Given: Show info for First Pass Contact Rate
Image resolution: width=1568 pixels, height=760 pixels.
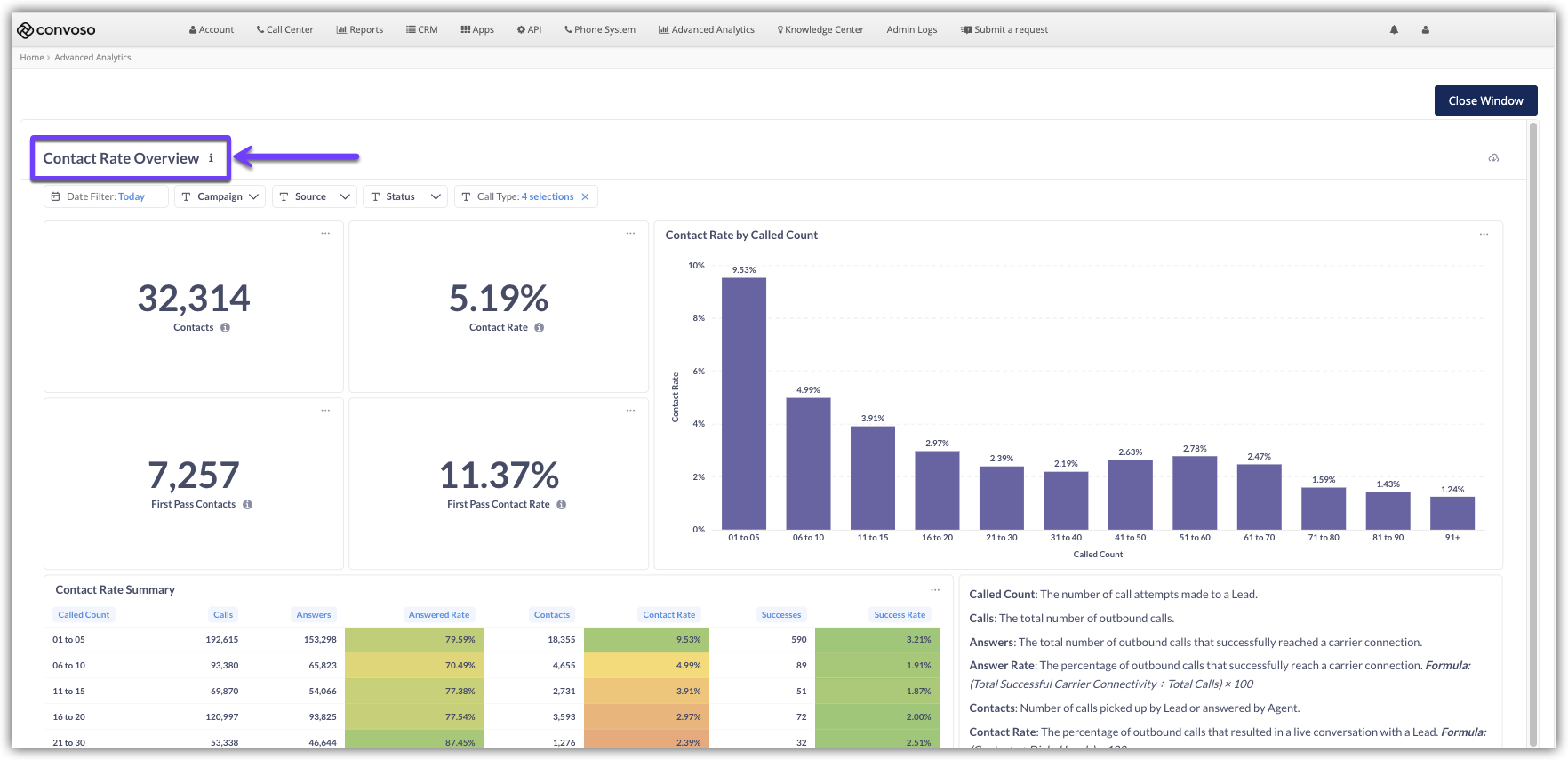Looking at the screenshot, I should pyautogui.click(x=562, y=505).
